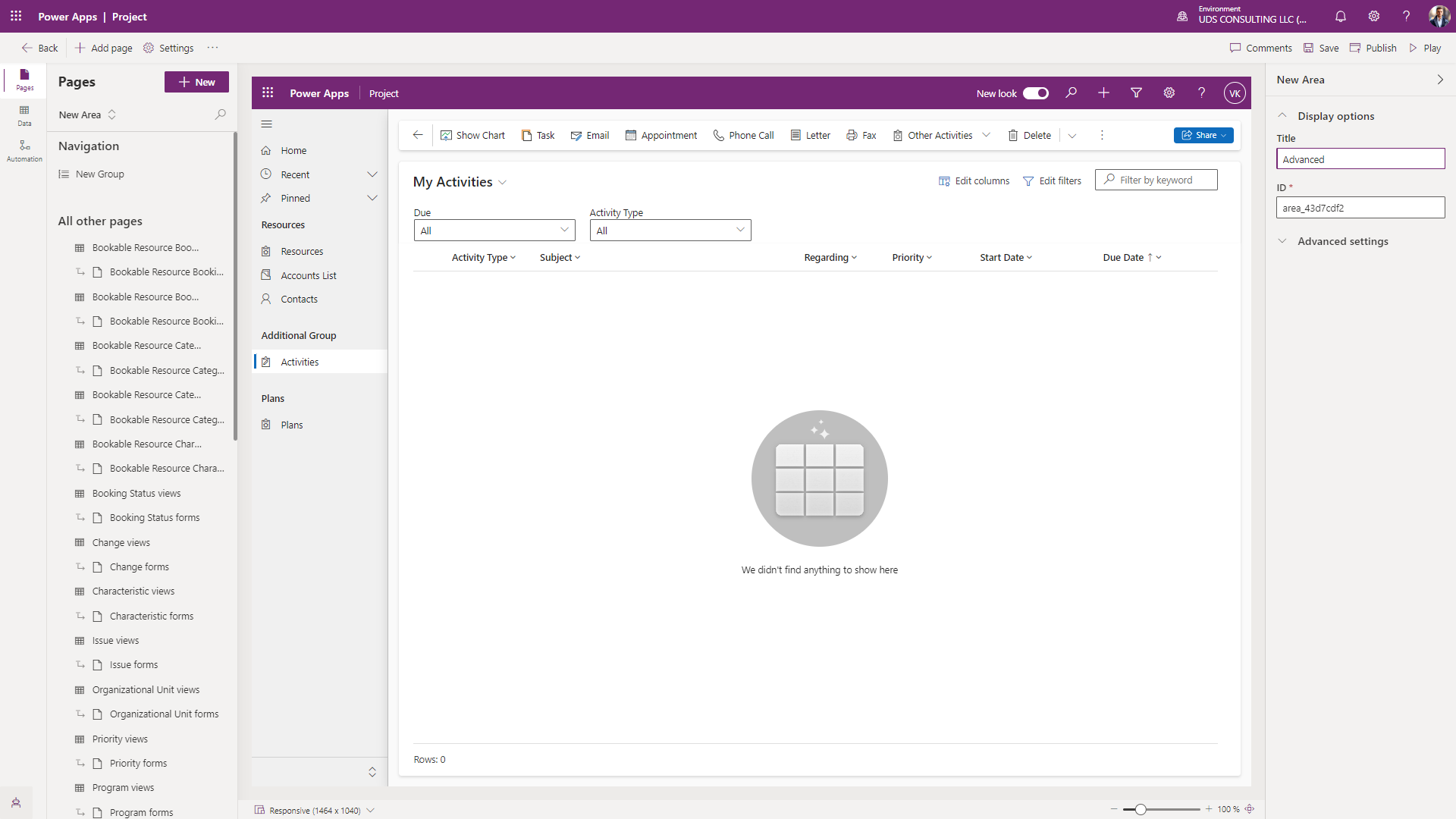Select Activities in the site map
The width and height of the screenshot is (1456, 819).
tap(319, 362)
